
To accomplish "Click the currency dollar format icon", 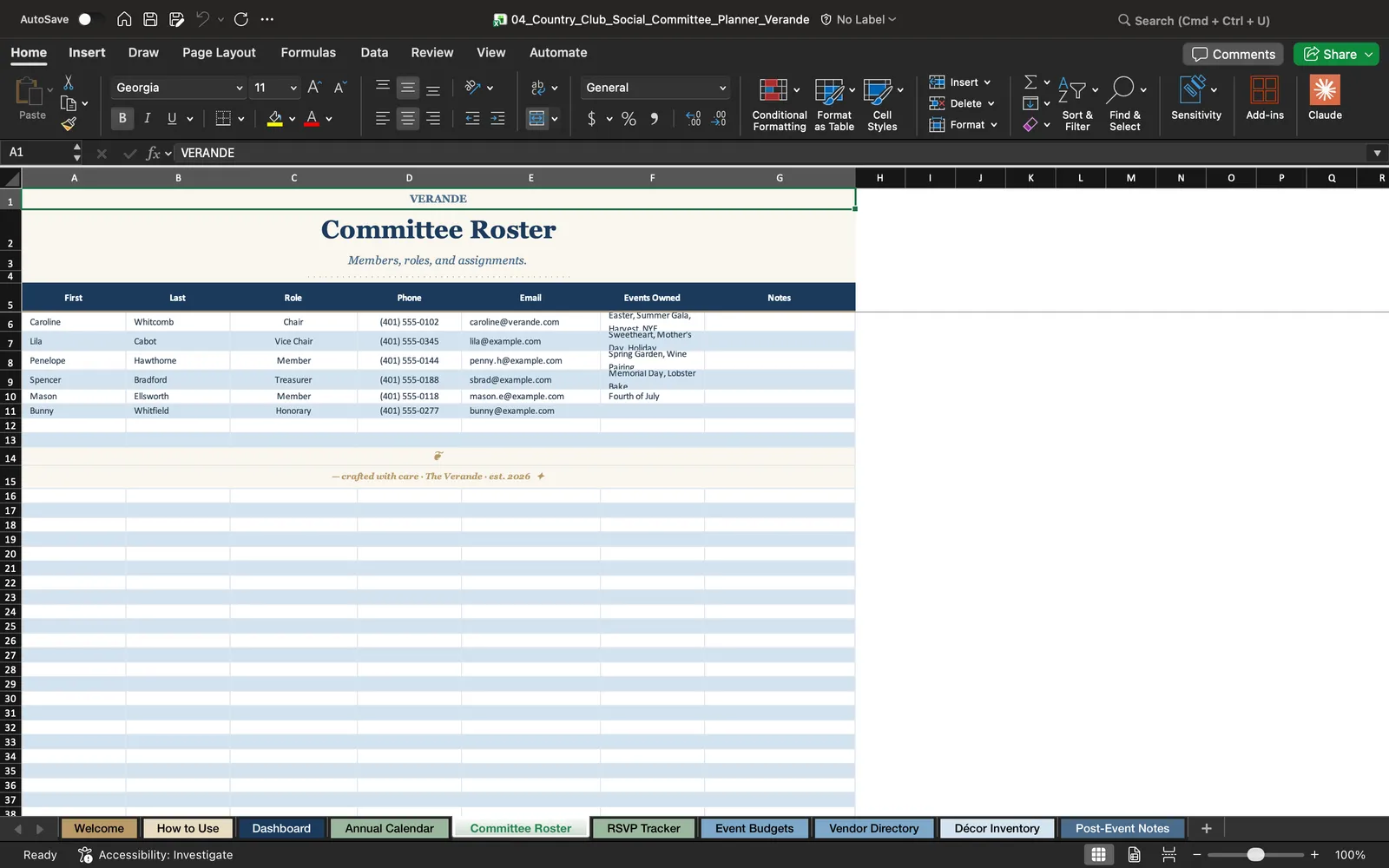I will 591,118.
